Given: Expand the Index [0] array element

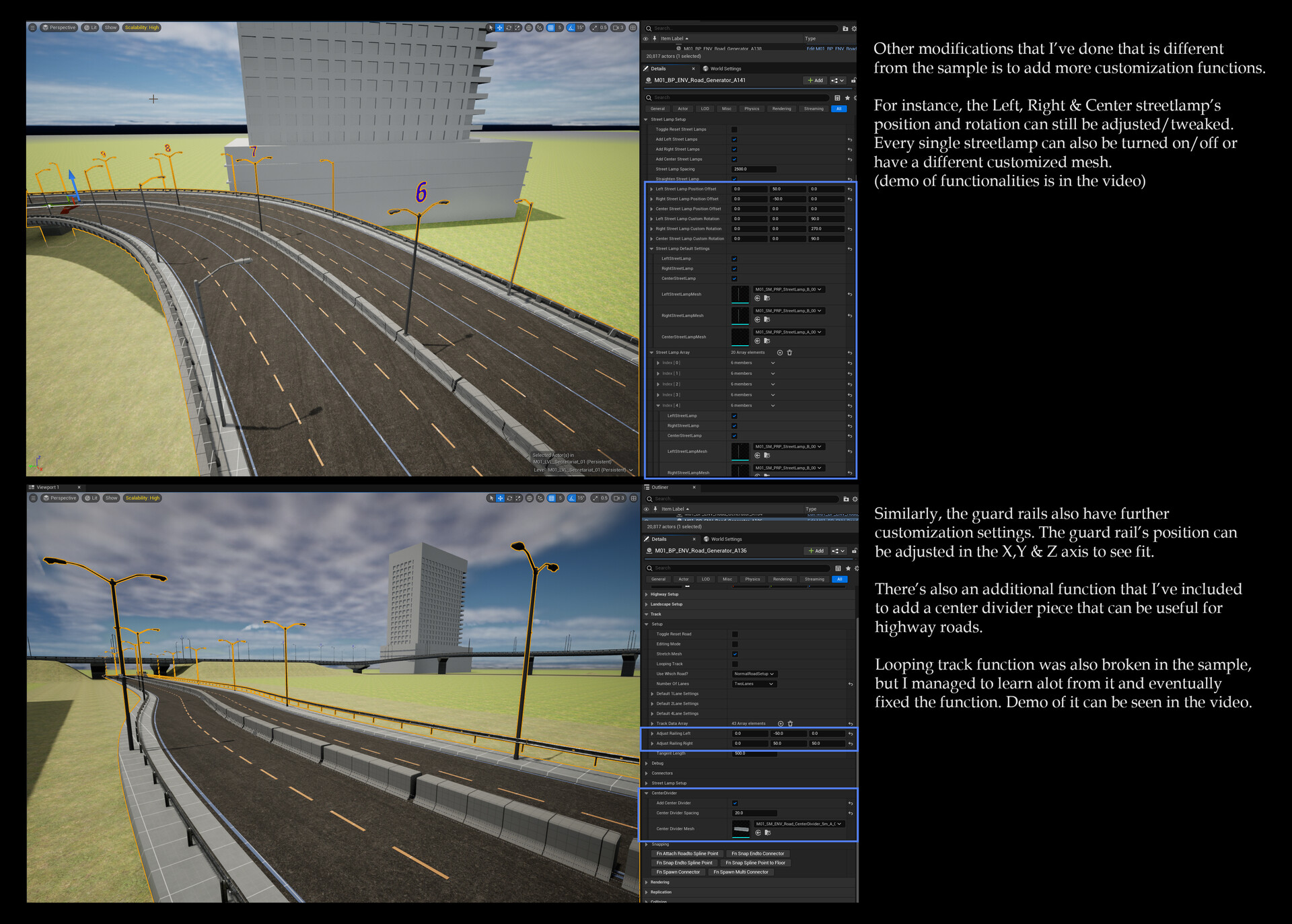Looking at the screenshot, I should tap(659, 362).
